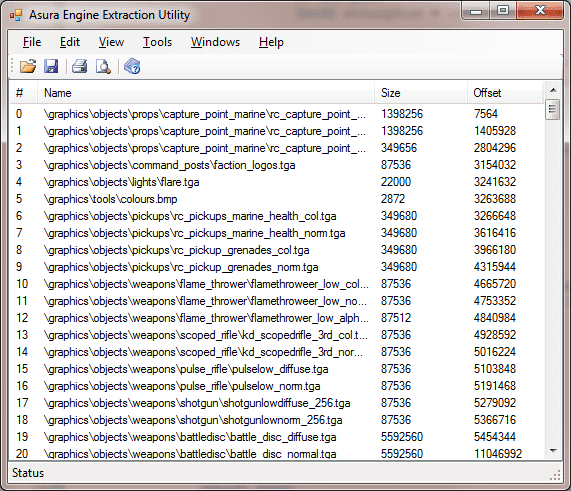Screen dimensions: 571x491
Task: Click the Offset column header
Action: click(x=505, y=93)
